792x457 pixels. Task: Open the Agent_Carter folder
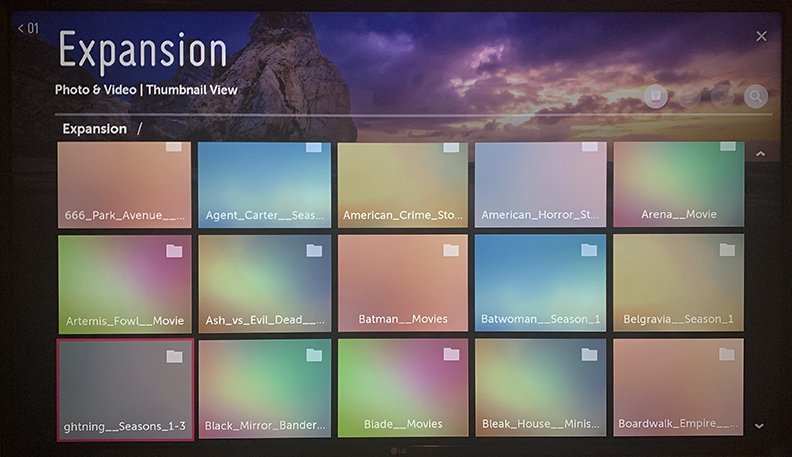[x=264, y=185]
